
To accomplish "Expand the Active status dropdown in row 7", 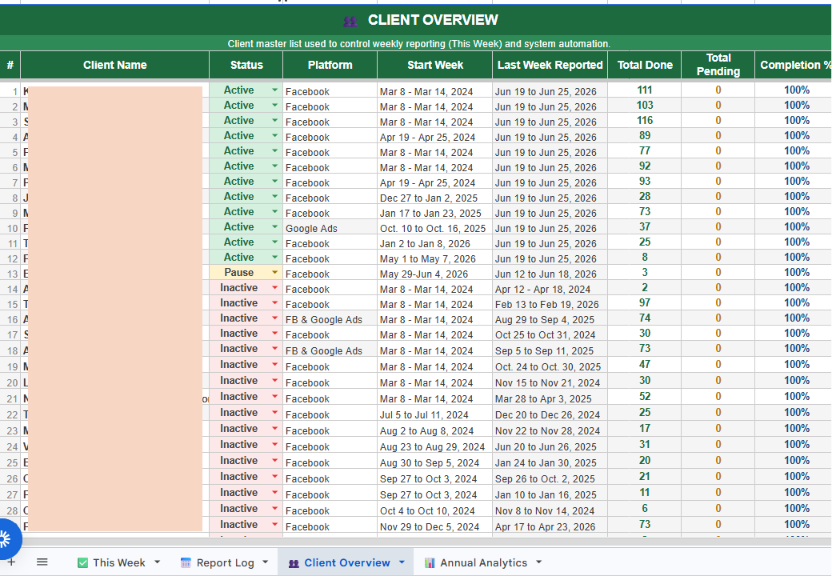I will click(274, 181).
